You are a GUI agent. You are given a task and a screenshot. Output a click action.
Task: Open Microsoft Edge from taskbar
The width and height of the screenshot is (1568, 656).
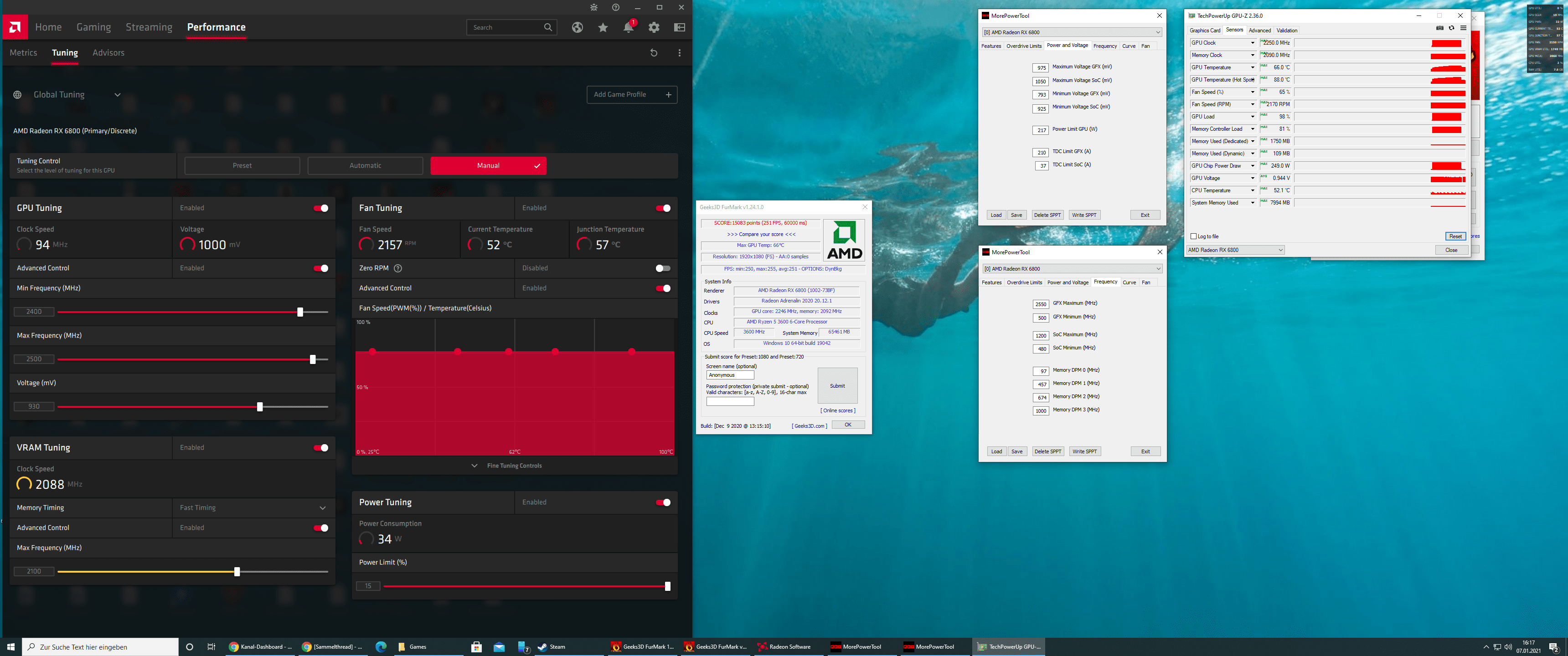(381, 647)
